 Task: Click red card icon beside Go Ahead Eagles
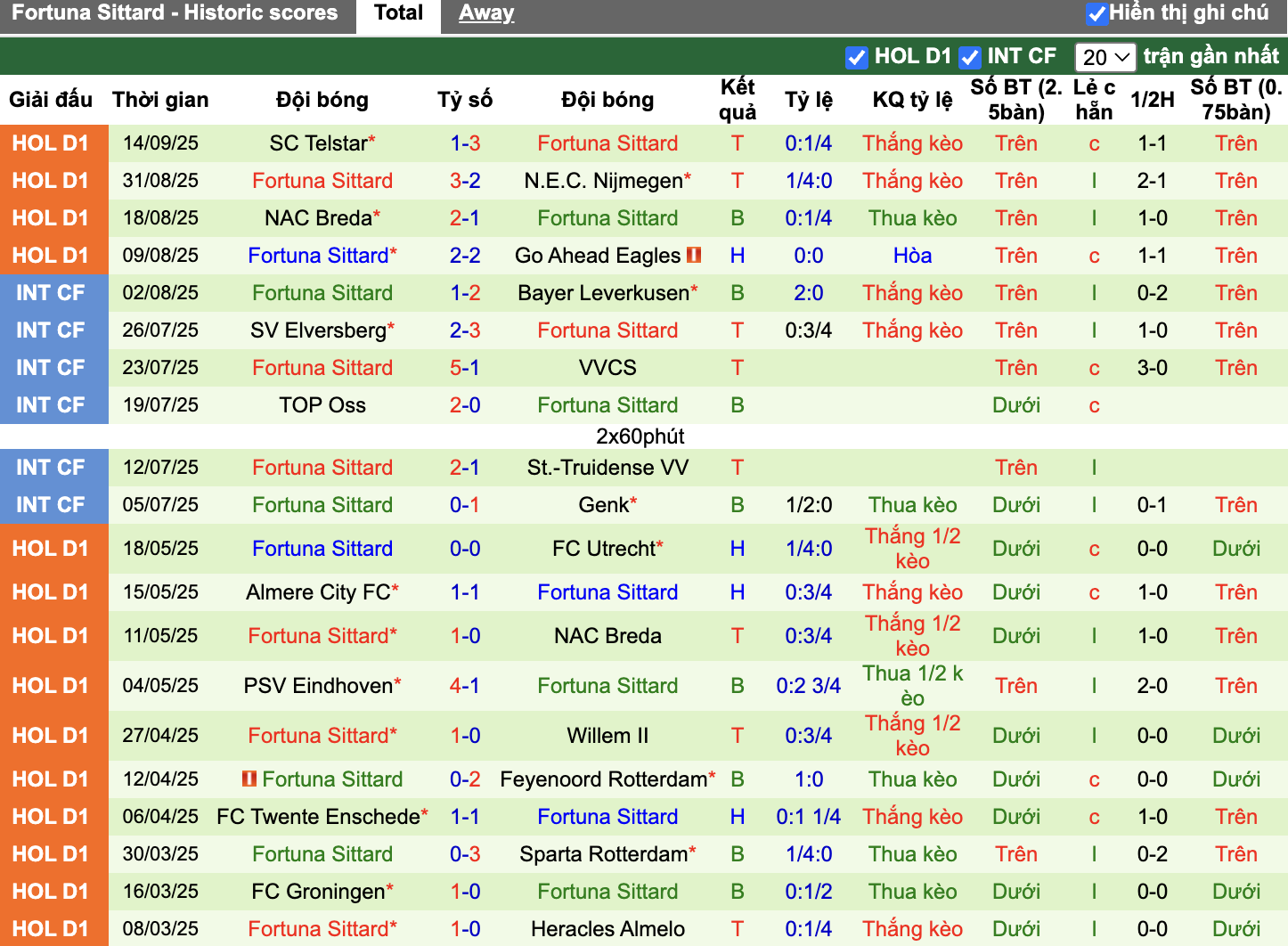[x=694, y=255]
